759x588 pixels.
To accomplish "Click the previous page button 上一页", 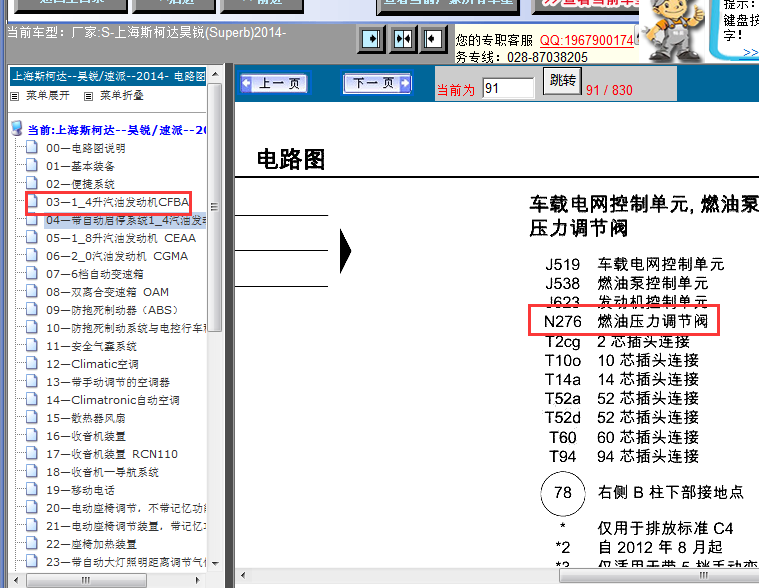I will [275, 83].
